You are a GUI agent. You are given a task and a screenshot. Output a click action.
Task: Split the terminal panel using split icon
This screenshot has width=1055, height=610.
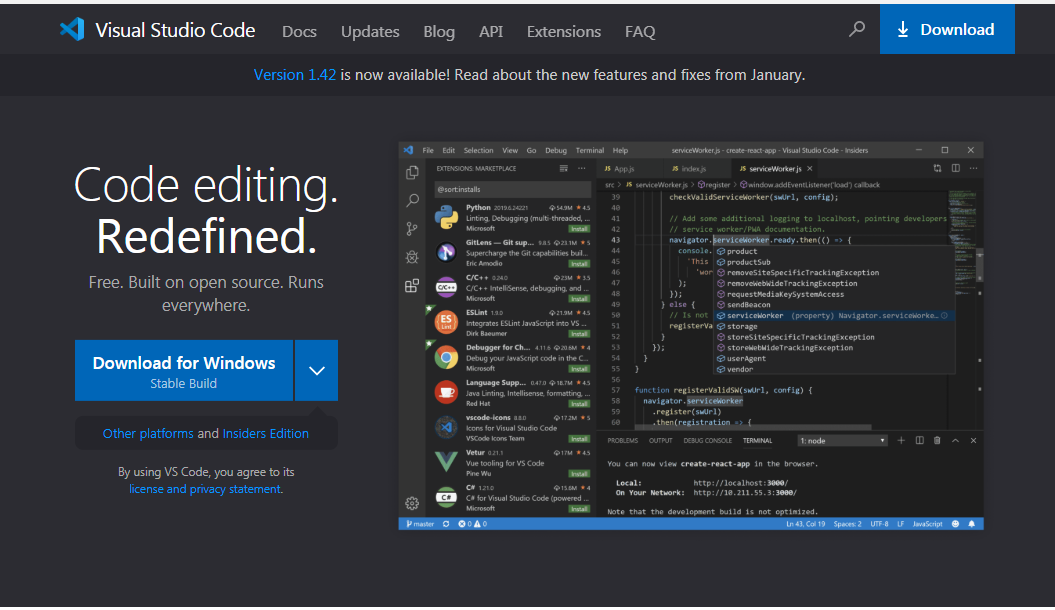pyautogui.click(x=919, y=441)
